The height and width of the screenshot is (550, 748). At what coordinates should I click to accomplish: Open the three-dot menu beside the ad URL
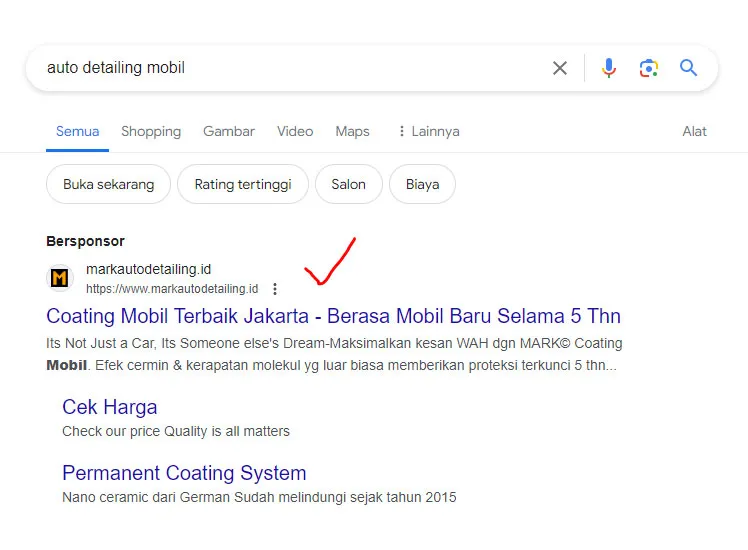[275, 289]
